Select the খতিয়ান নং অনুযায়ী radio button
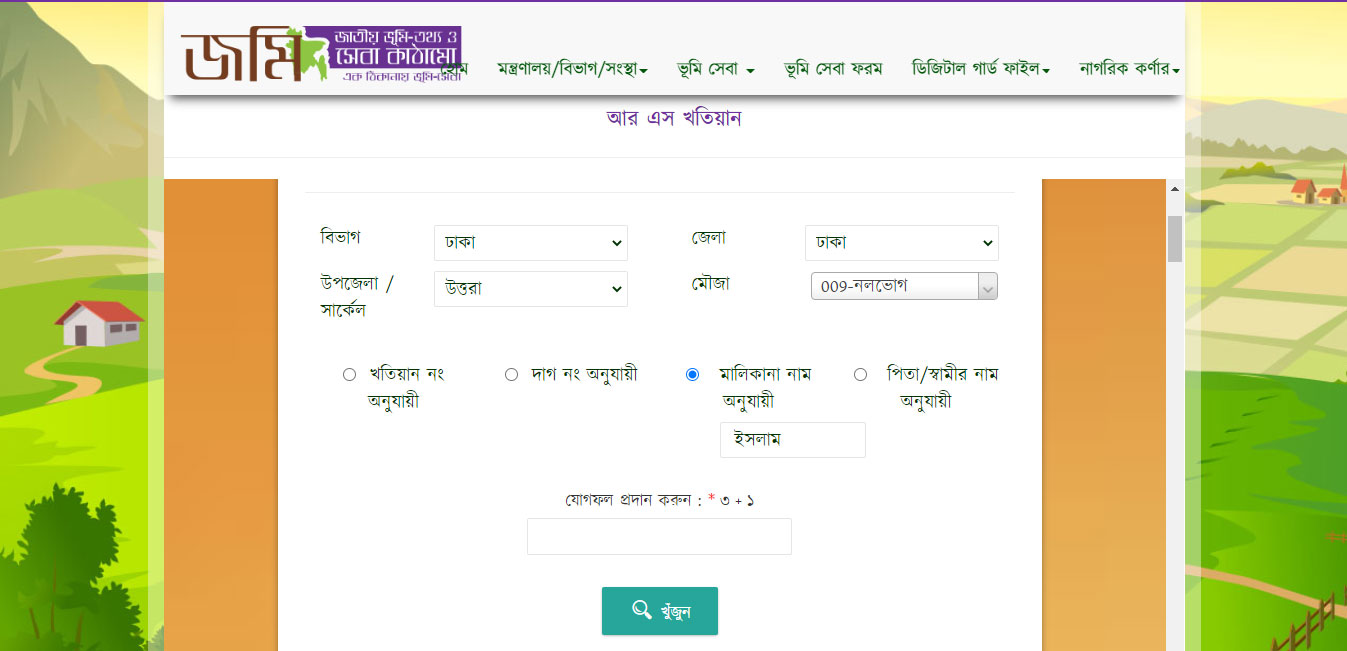Image resolution: width=1347 pixels, height=651 pixels. point(349,375)
